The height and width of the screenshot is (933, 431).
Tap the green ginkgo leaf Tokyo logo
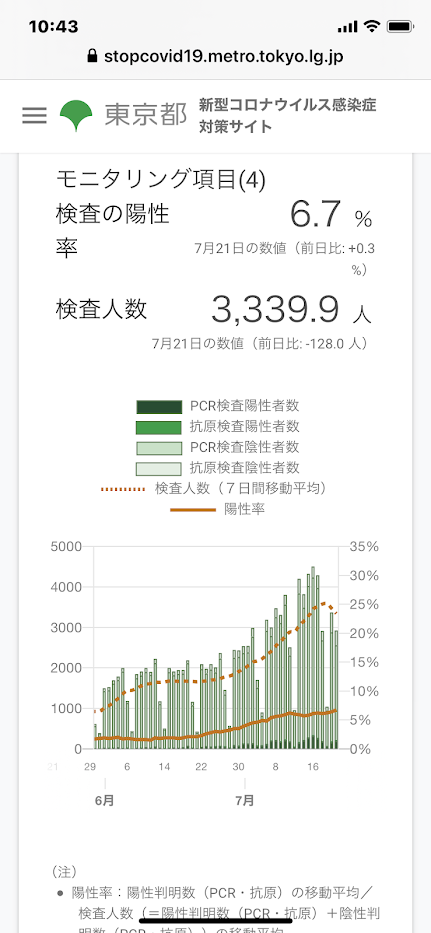click(76, 116)
